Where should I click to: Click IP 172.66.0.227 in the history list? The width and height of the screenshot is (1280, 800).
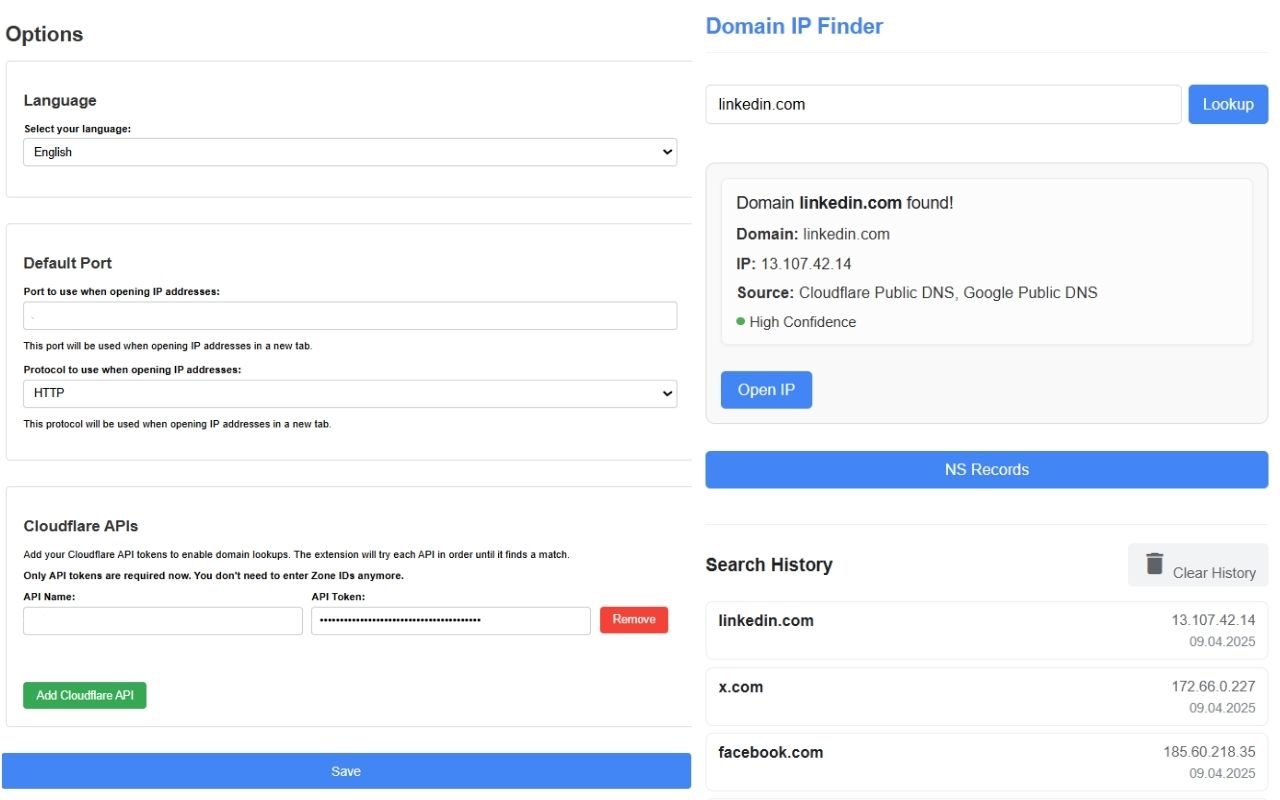(x=1213, y=686)
